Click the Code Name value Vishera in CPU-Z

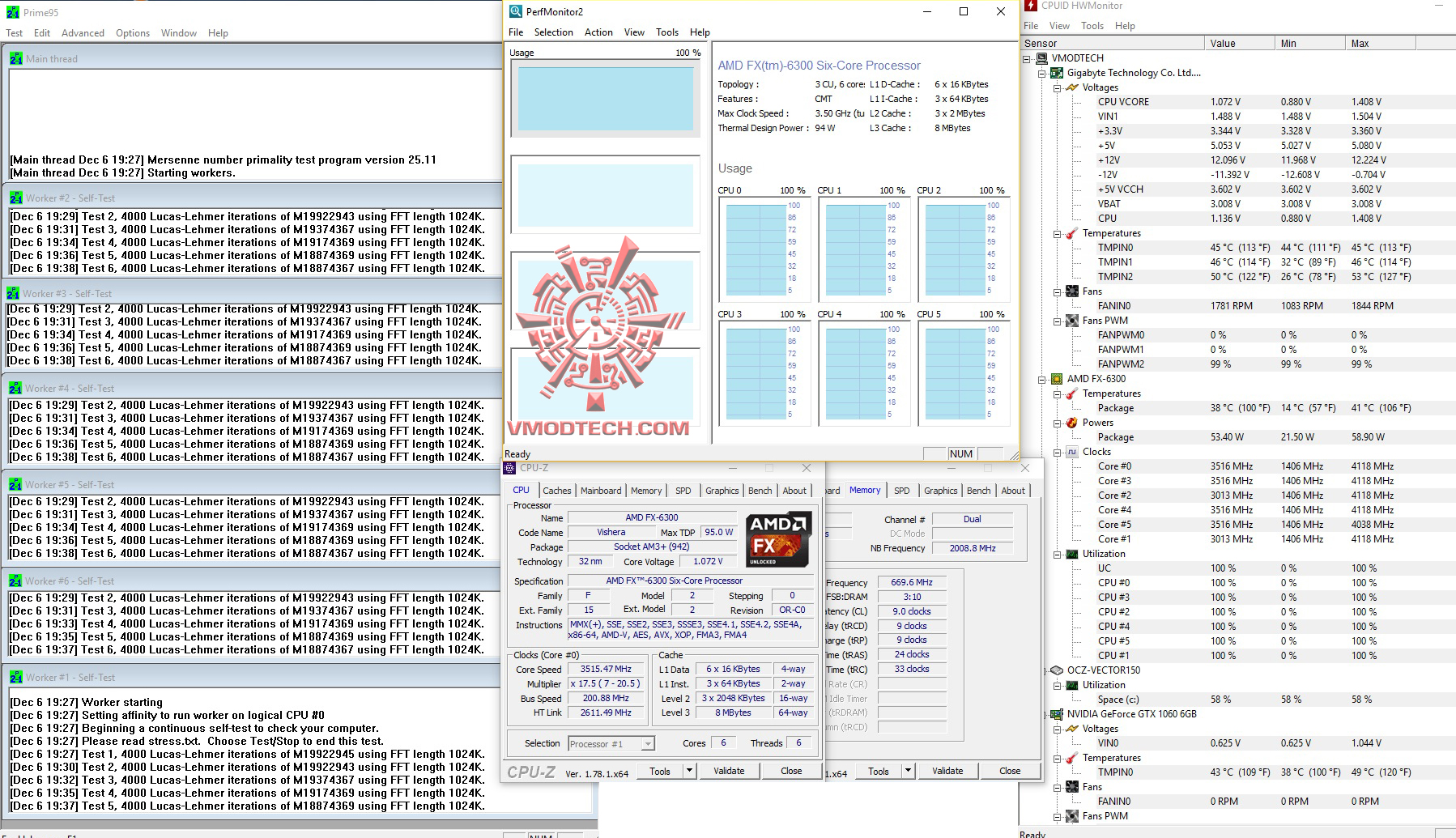[x=611, y=533]
